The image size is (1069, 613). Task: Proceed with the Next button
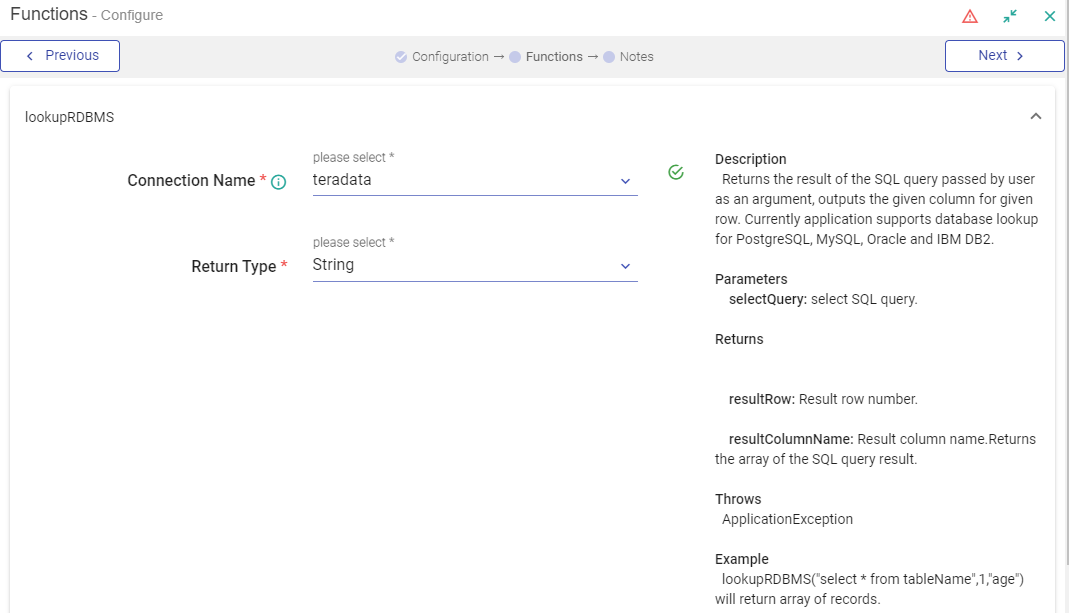tap(1004, 56)
